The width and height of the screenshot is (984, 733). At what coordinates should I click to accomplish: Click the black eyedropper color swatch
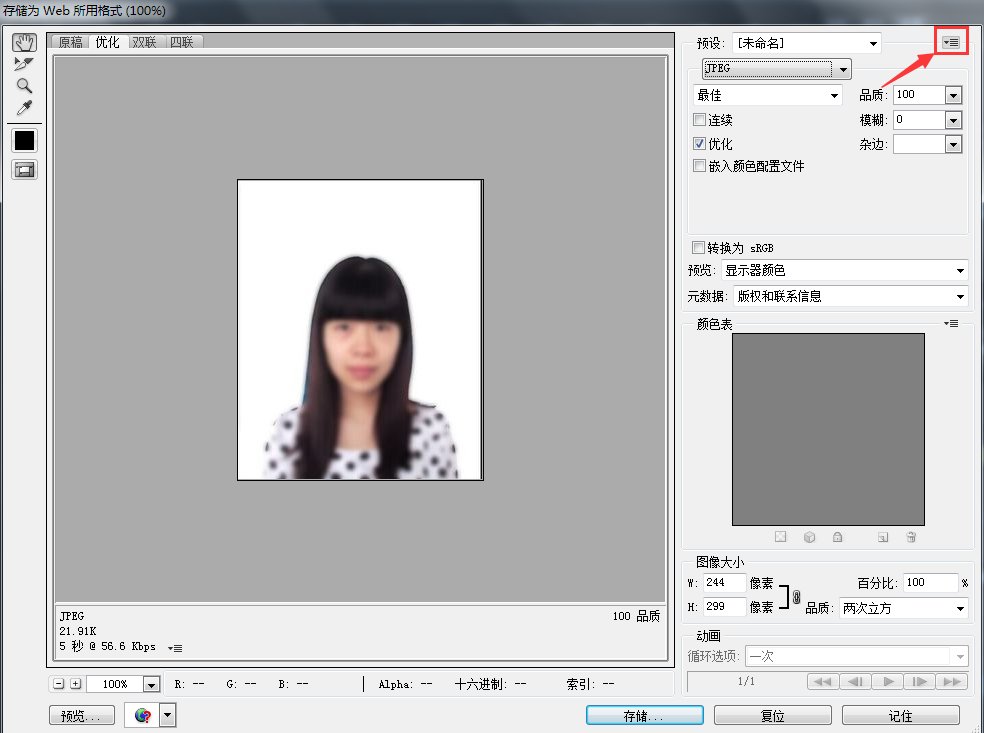[x=24, y=141]
